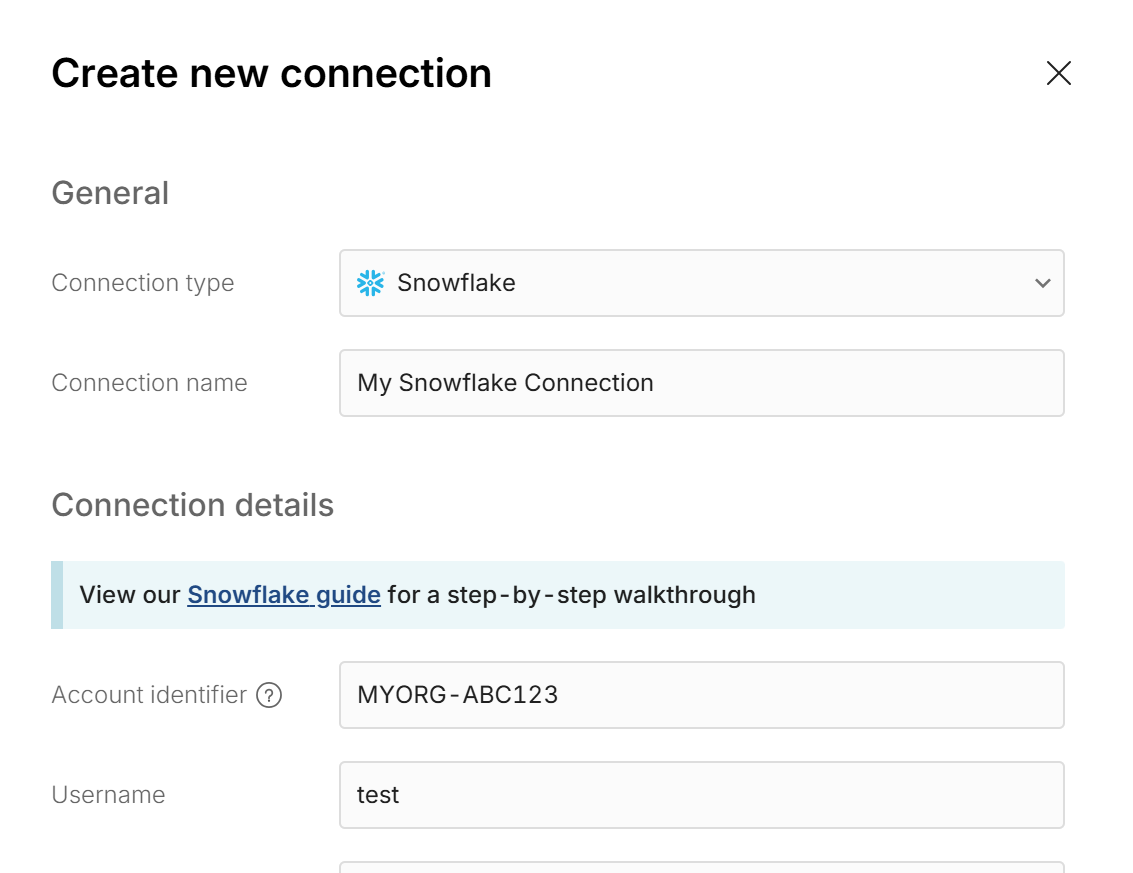1133x873 pixels.
Task: Click the Connection type label
Action: point(142,283)
